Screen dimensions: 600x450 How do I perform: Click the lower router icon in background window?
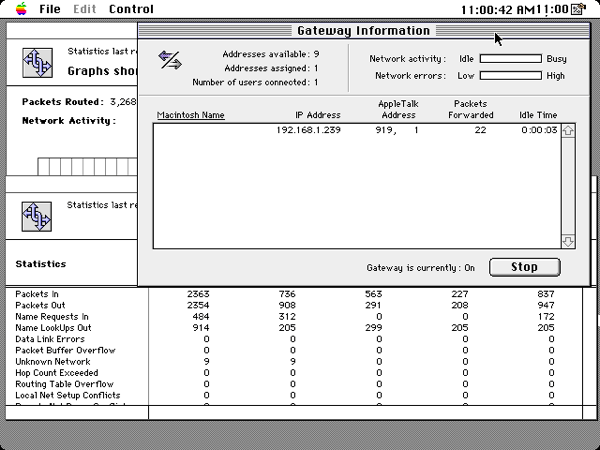[x=37, y=217]
